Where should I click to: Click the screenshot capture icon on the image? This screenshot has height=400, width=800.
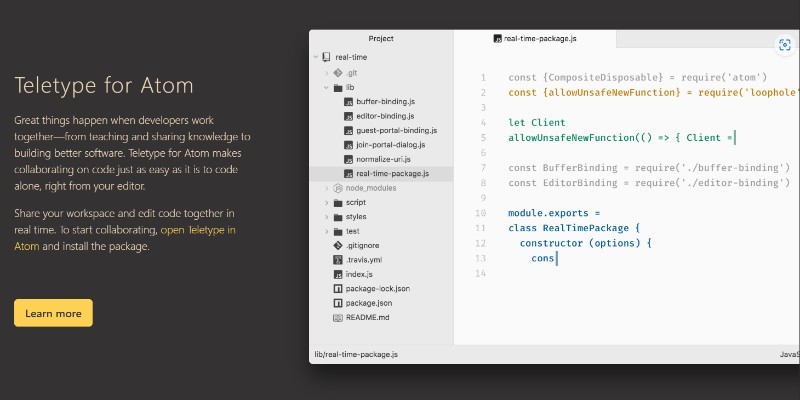pos(785,45)
